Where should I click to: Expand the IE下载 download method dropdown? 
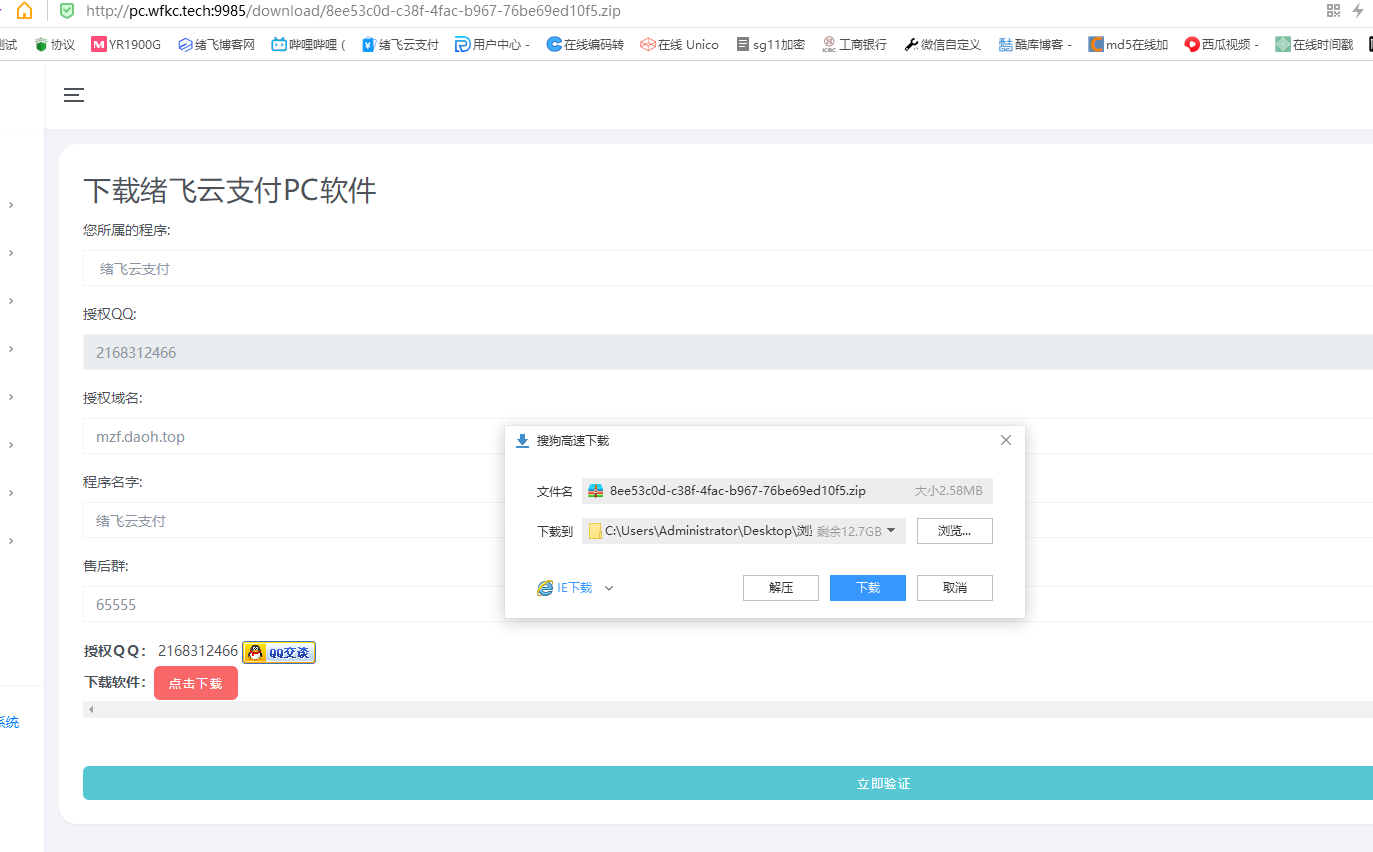click(x=609, y=588)
